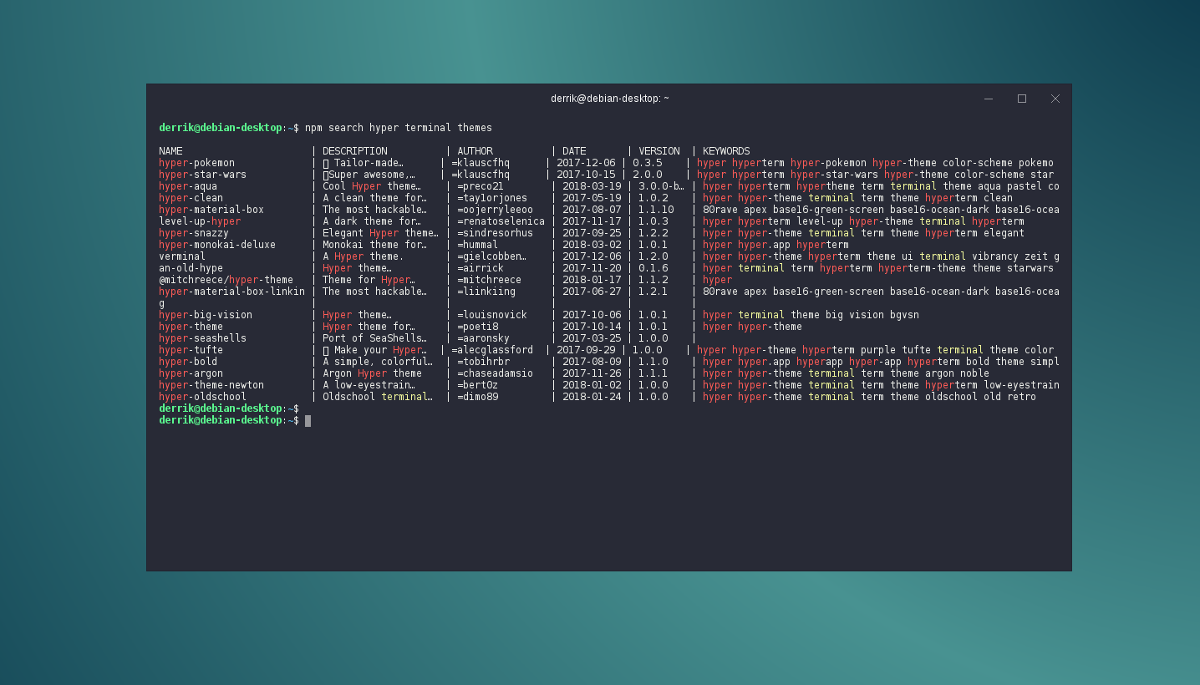Click version '3.0.0-b…' in hyper-aqua row
The image size is (1200, 685).
point(661,186)
